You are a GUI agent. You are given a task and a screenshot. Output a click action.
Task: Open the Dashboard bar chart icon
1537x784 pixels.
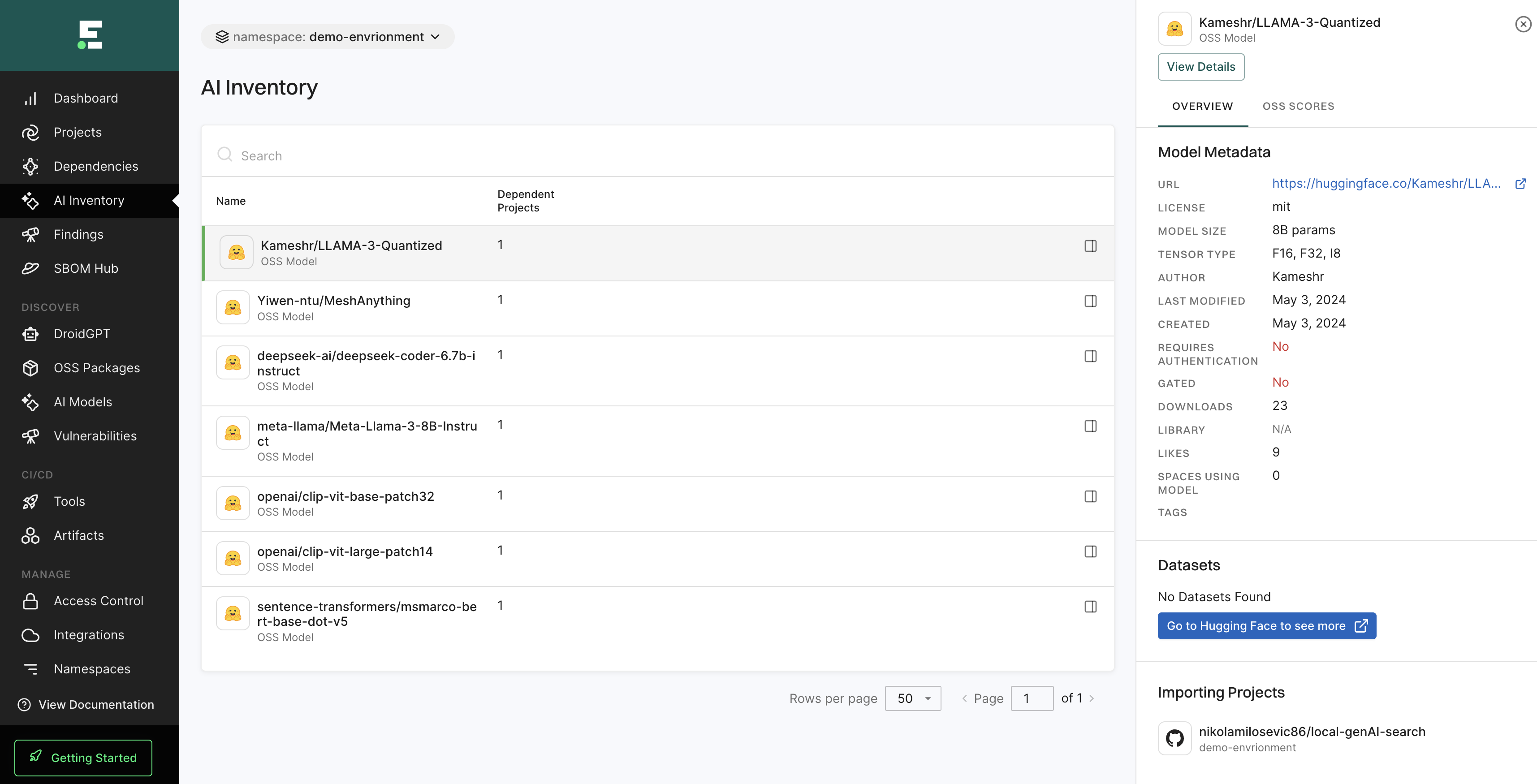pos(30,99)
